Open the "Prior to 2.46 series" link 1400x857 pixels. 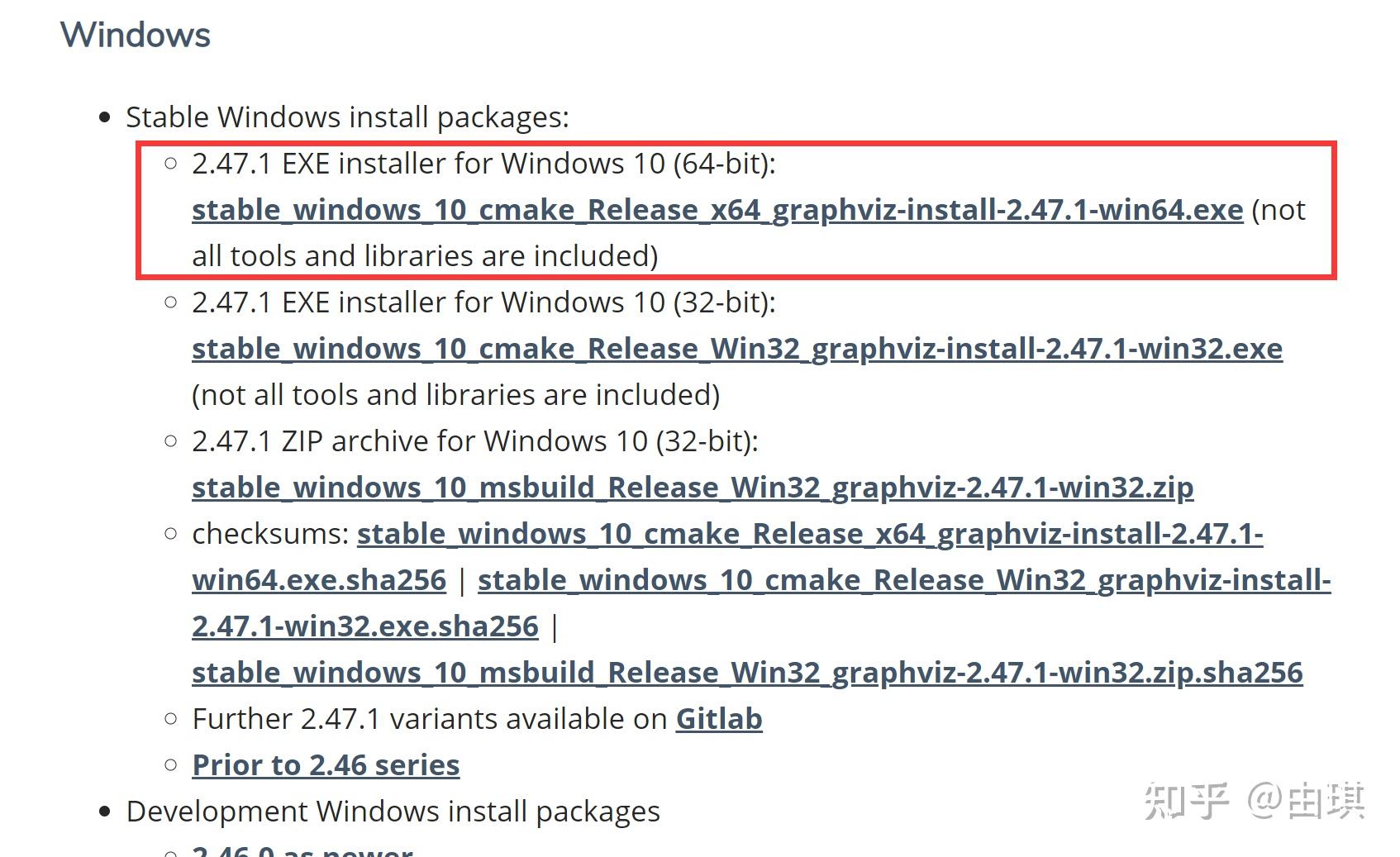coord(325,765)
